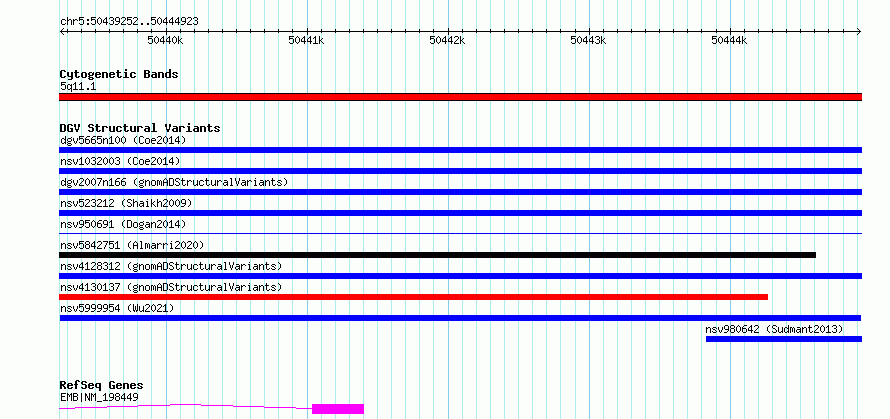Open the dgv2007n166 (gnomADStructuralVariants) label
This screenshot has width=890, height=419.
[x=174, y=182]
